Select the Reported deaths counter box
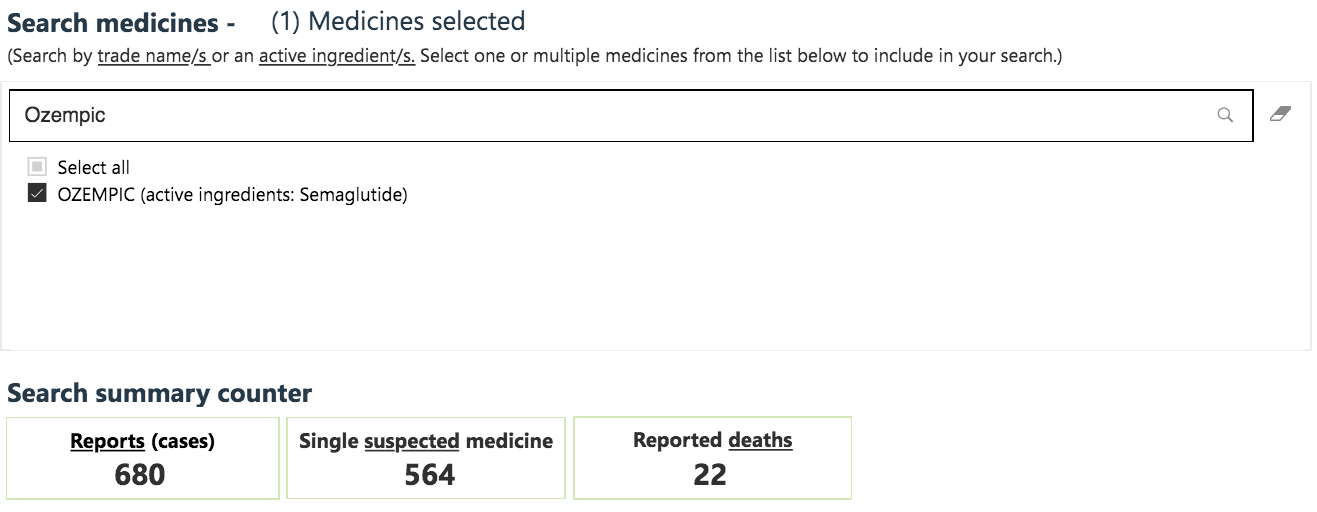Image resolution: width=1317 pixels, height=512 pixels. pyautogui.click(x=712, y=458)
